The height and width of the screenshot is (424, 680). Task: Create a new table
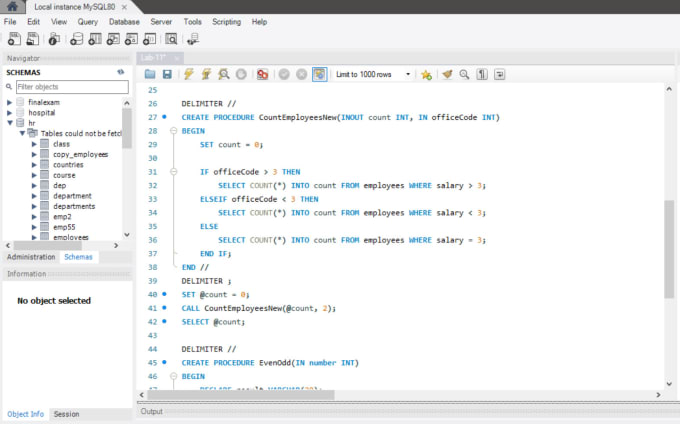tap(95, 39)
